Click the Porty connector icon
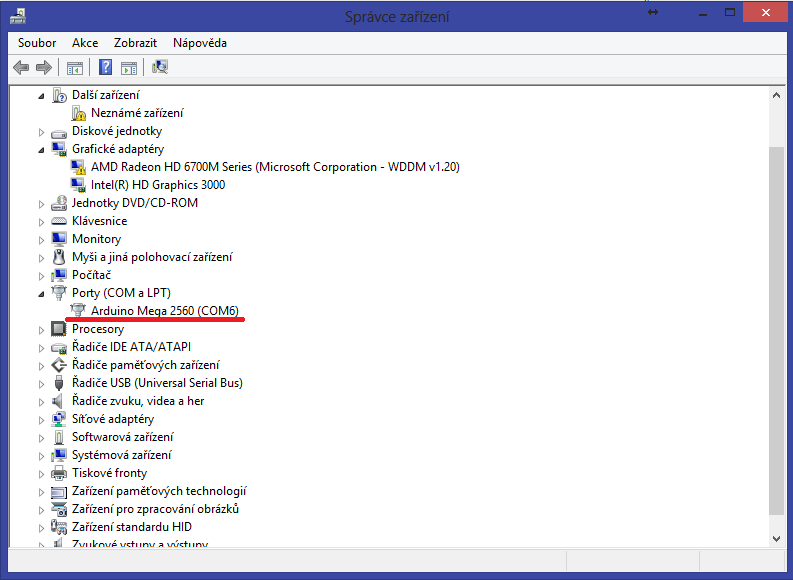 coord(59,292)
